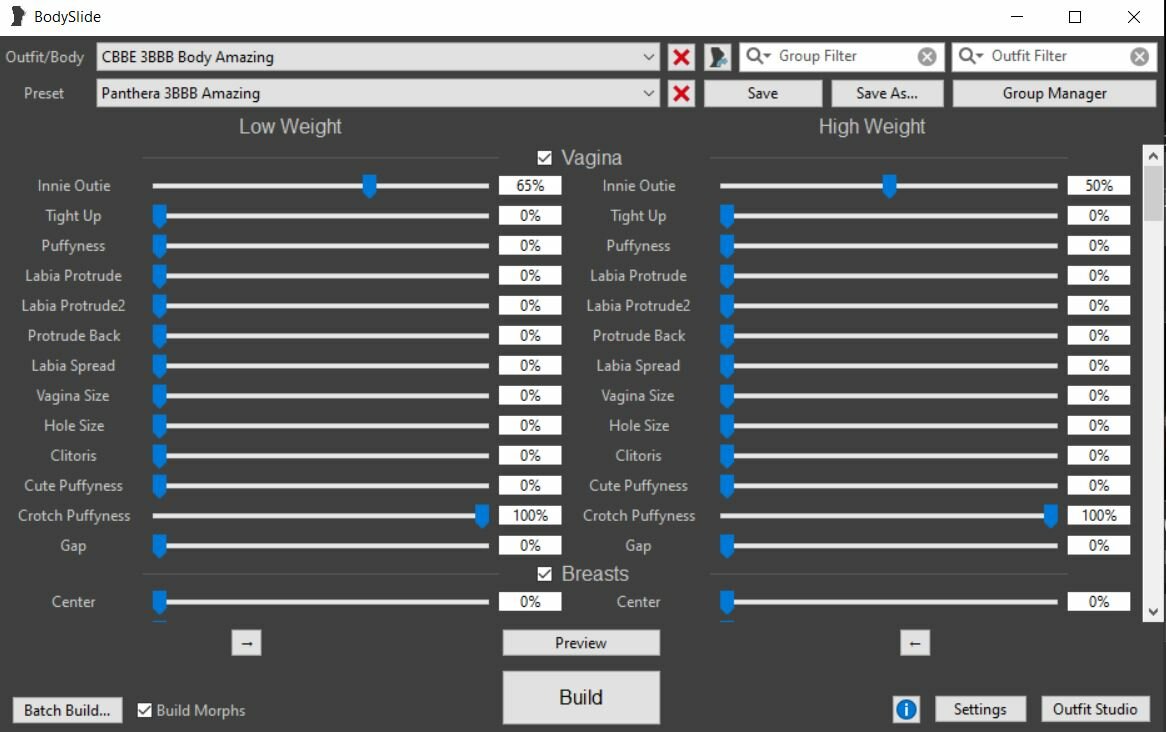Click the Save button
Screen dimensions: 1166x732
tap(763, 93)
